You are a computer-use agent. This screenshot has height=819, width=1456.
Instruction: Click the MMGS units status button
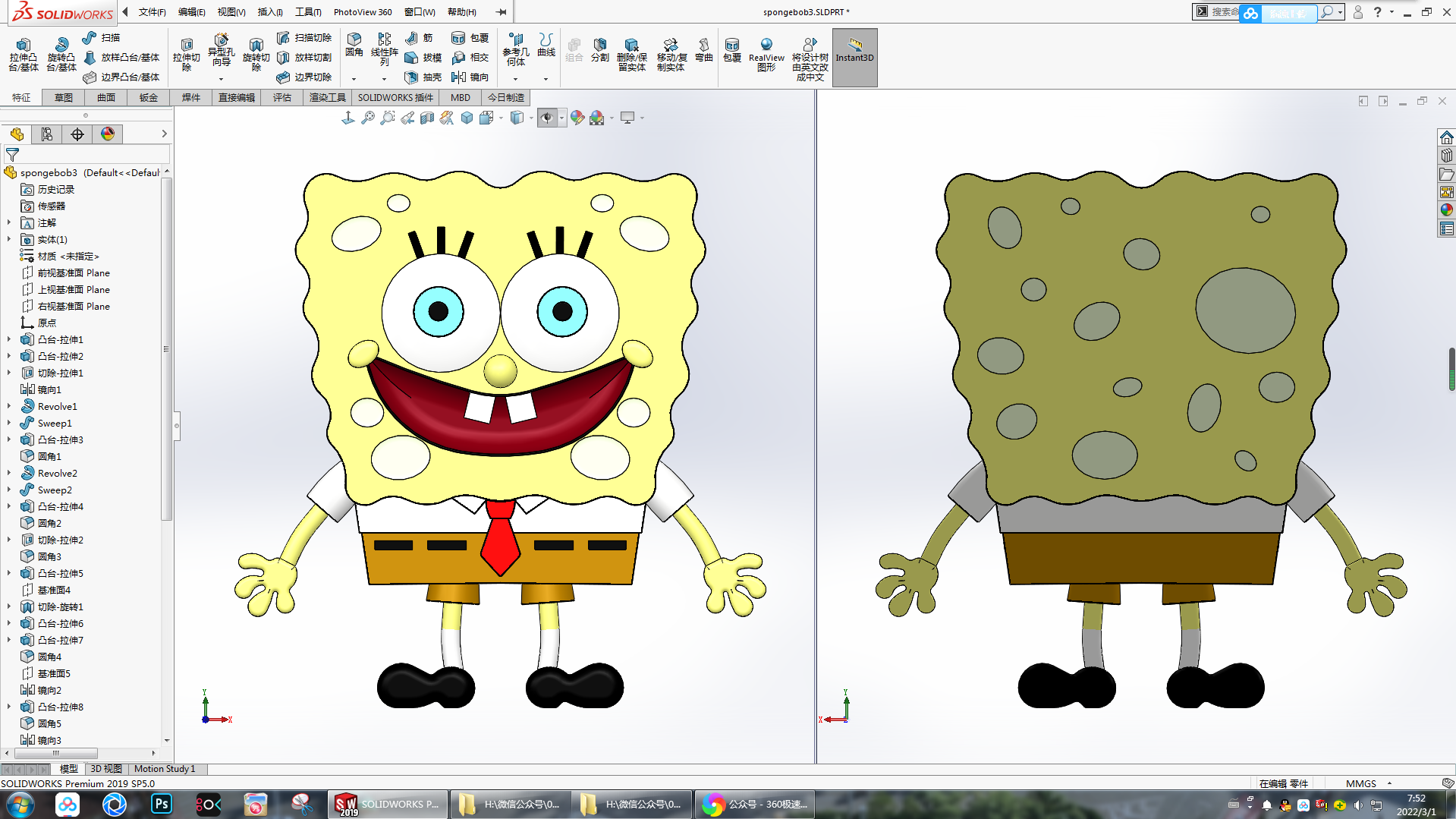pyautogui.click(x=1361, y=783)
